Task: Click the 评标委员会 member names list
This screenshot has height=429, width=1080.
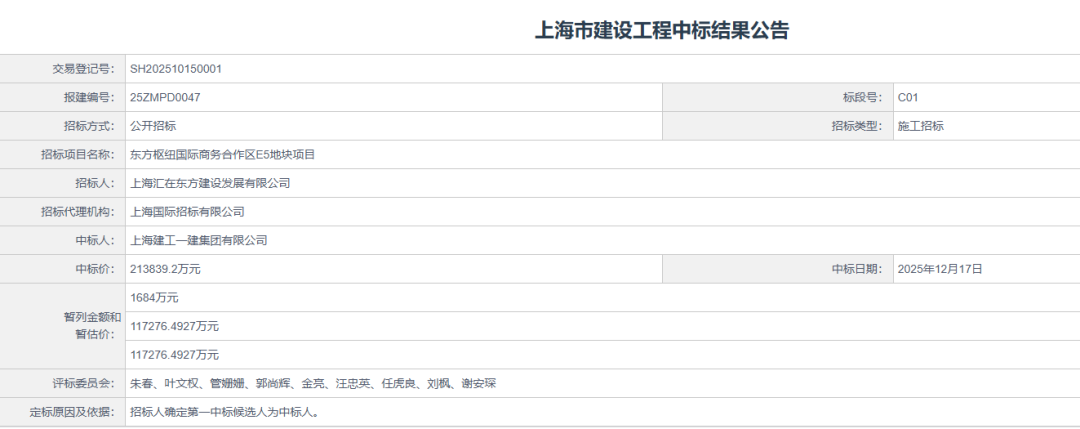Action: [x=314, y=383]
